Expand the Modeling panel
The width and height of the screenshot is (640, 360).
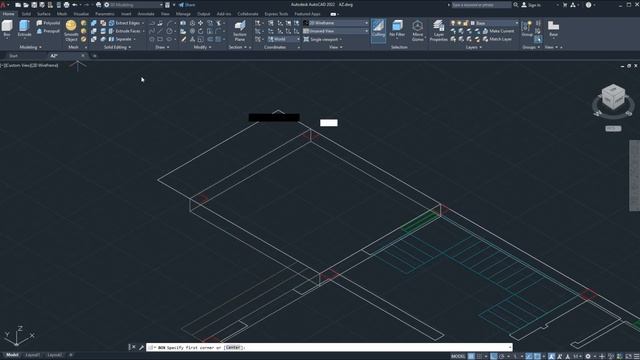click(30, 47)
